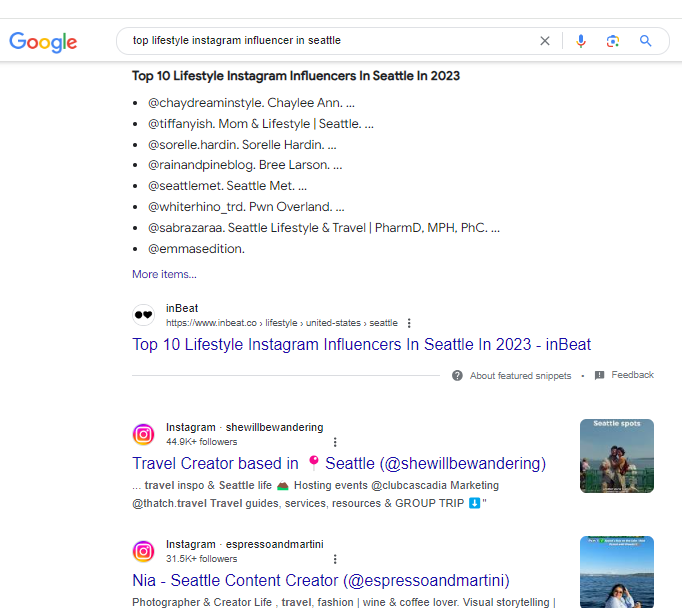682x608 pixels.
Task: Clear the search query with X
Action: click(545, 41)
